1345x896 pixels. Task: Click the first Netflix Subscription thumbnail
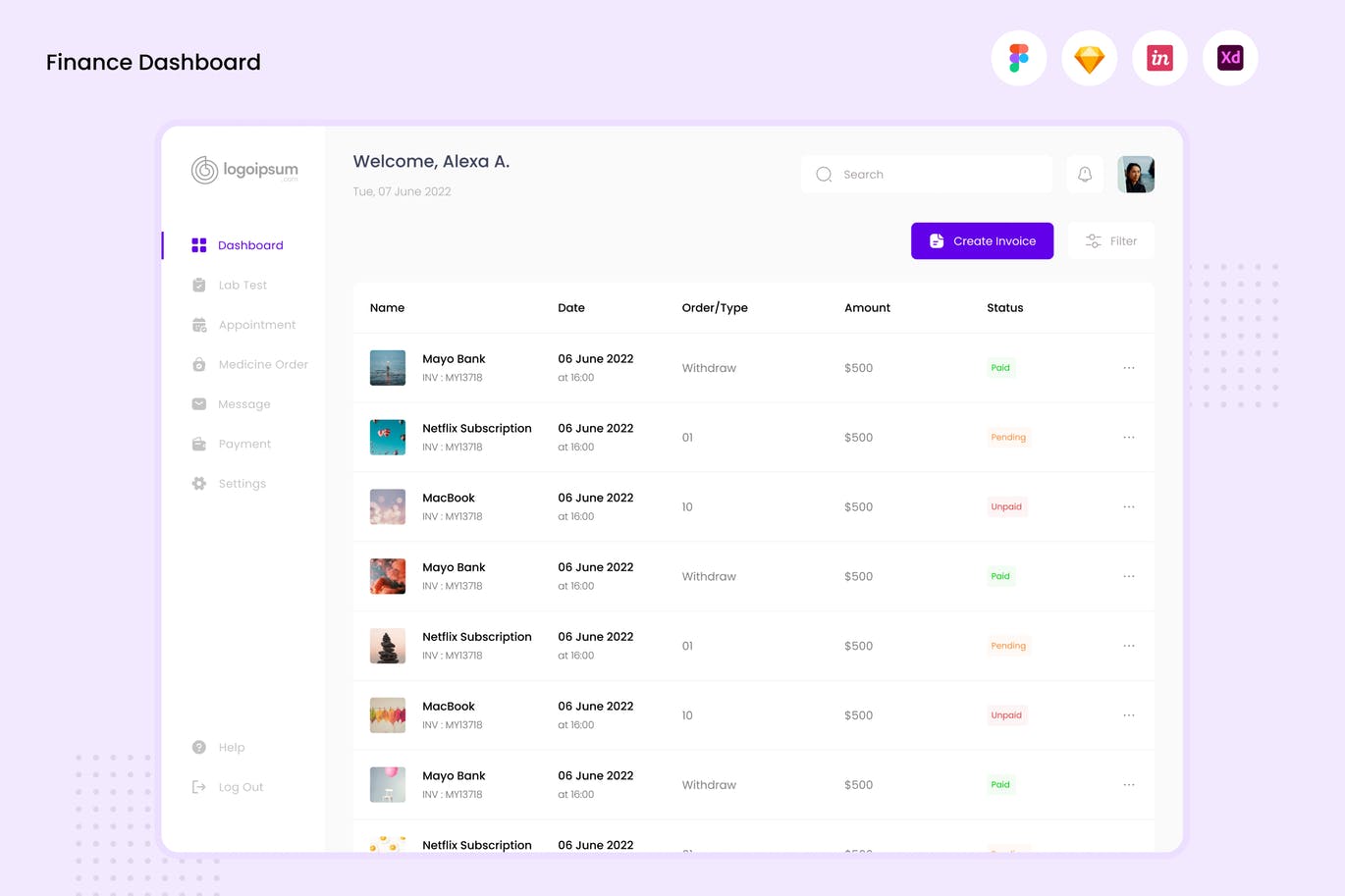388,438
